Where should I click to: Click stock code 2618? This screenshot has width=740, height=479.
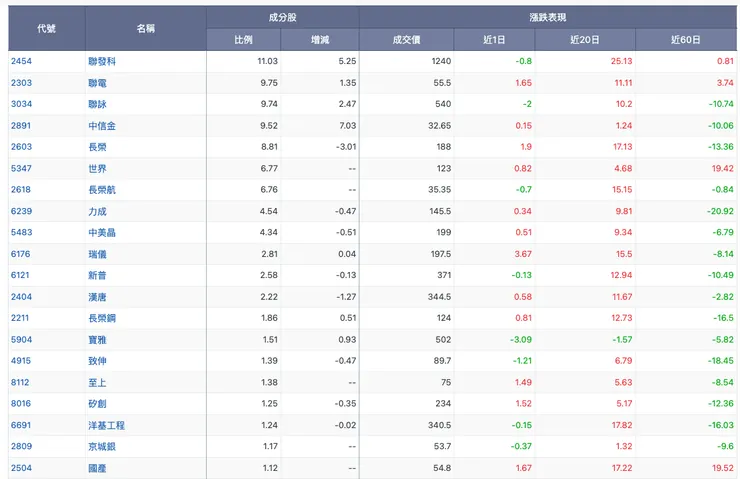pyautogui.click(x=21, y=190)
